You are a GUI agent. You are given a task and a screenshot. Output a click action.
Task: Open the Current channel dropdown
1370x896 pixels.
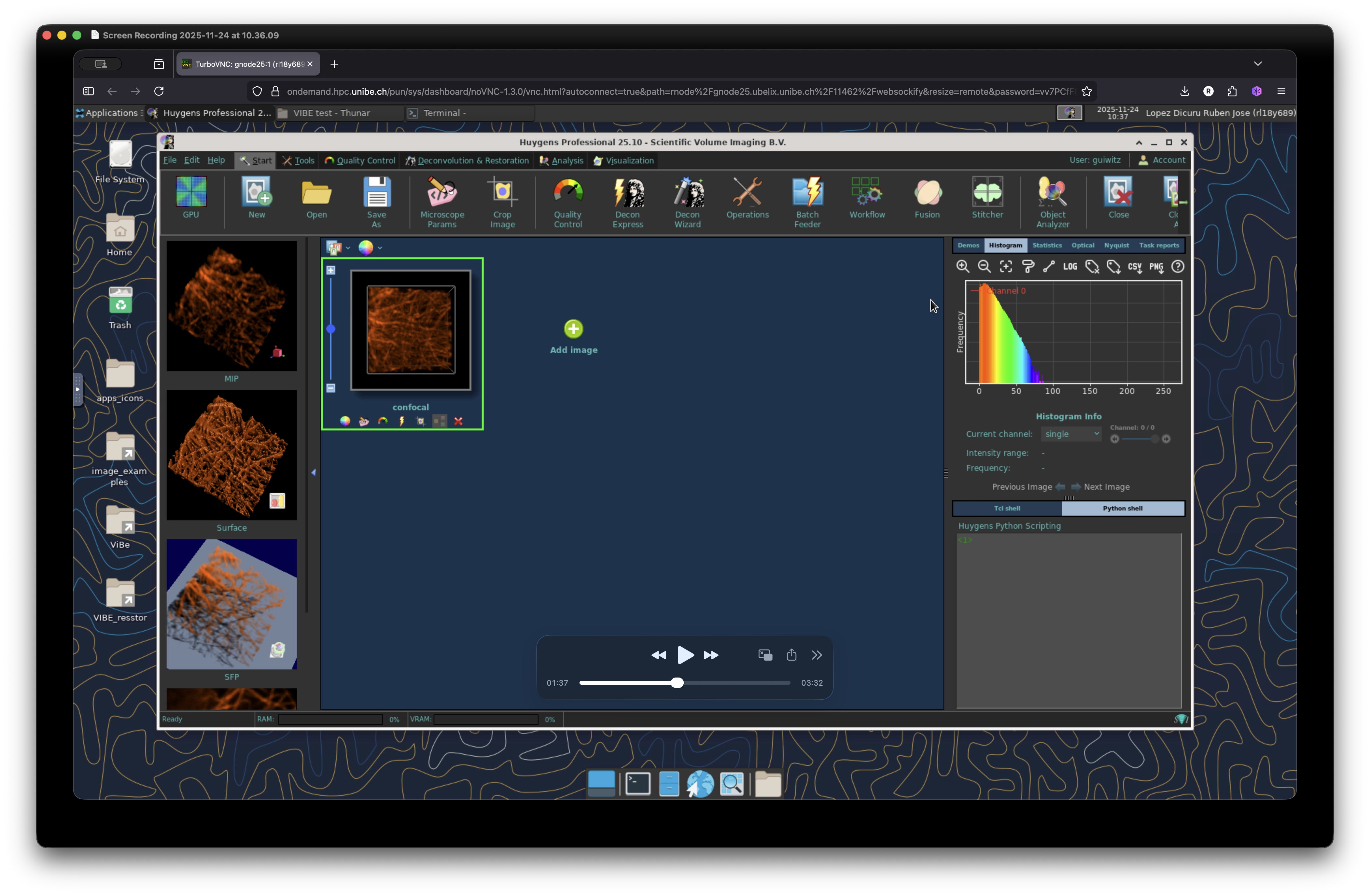coord(1071,434)
